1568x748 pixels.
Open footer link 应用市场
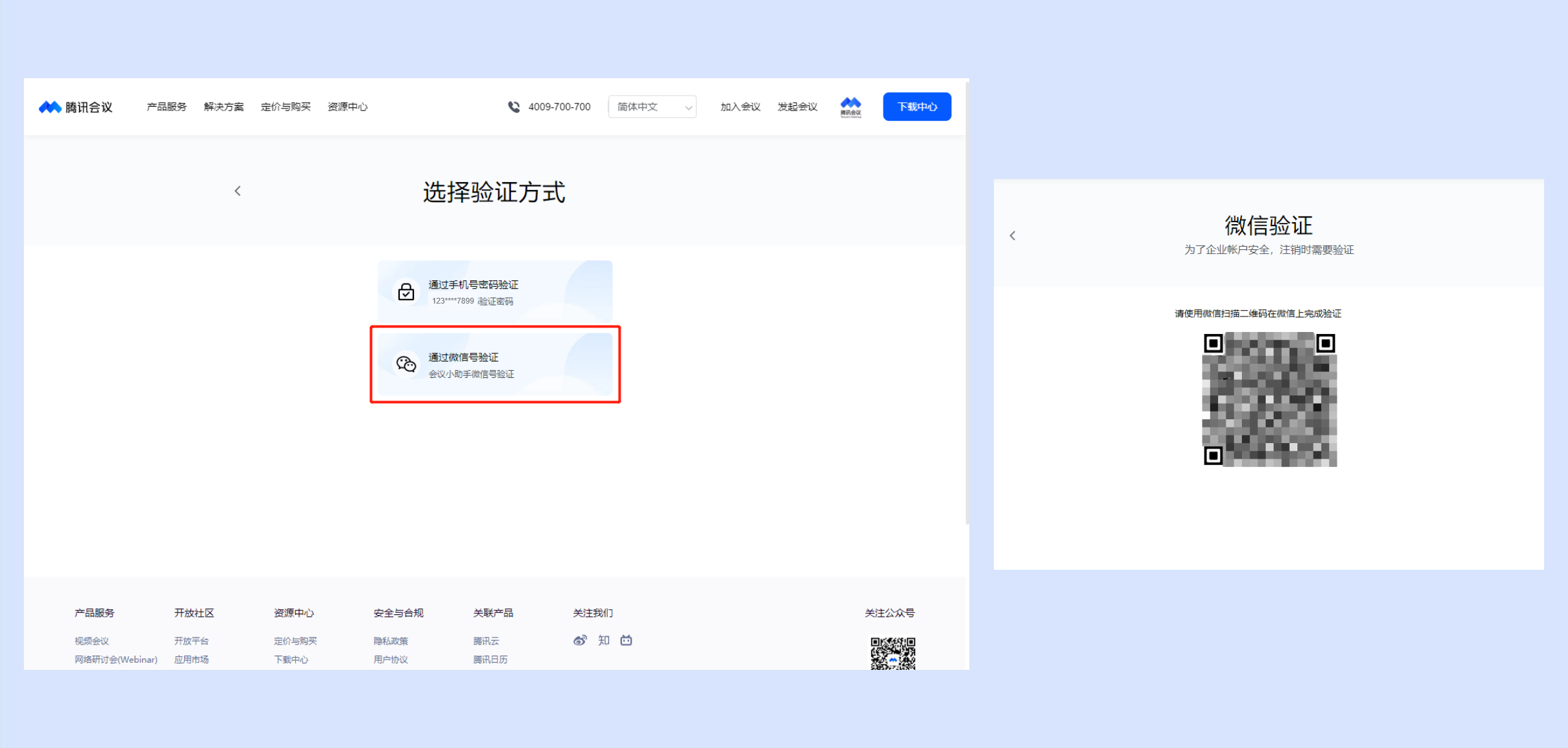coord(191,660)
